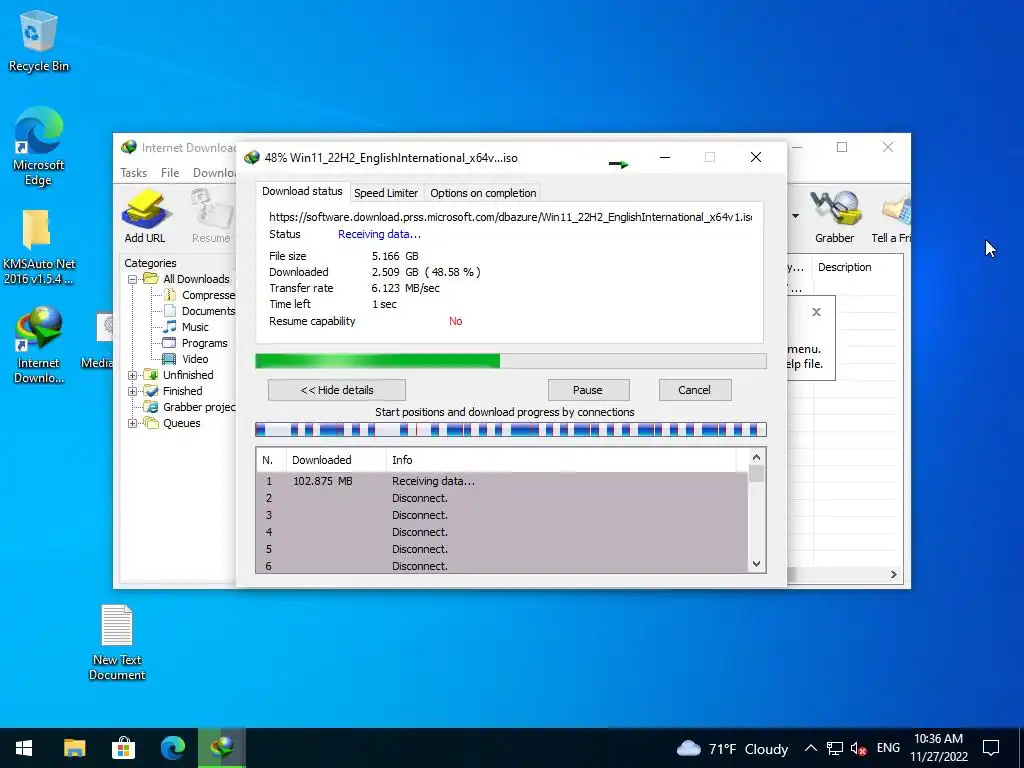Viewport: 1024px width, 768px height.
Task: Select Internet Download Manager desktop shortcut
Action: pyautogui.click(x=39, y=345)
